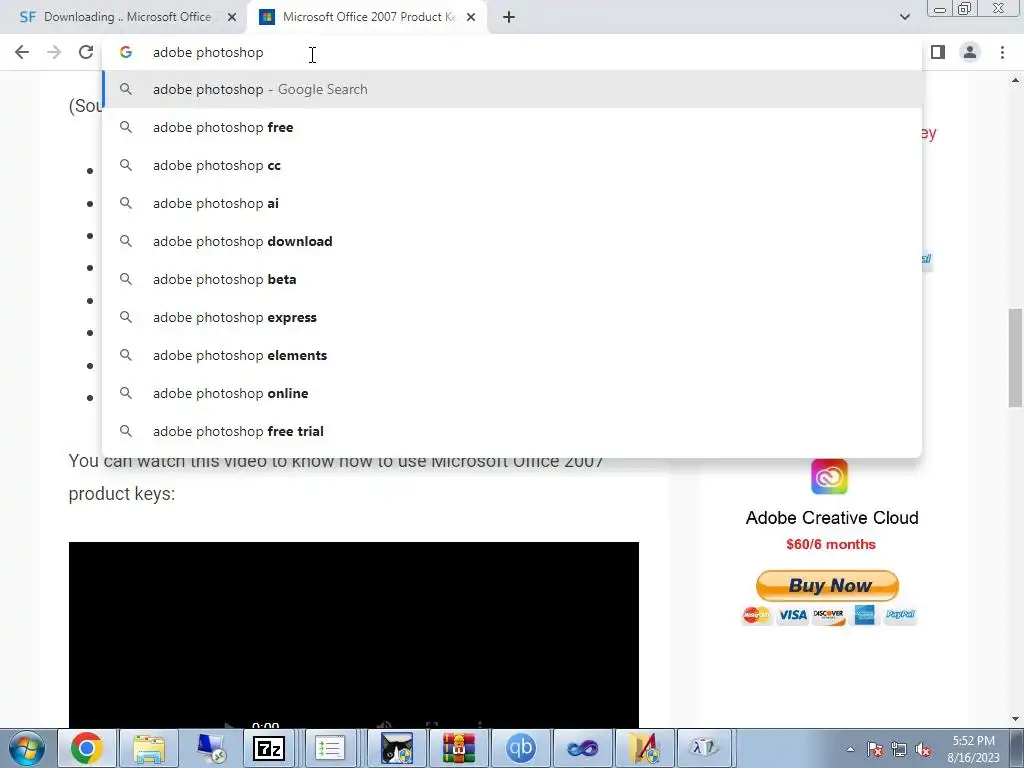1024x768 pixels.
Task: Pick the adobe photoshop free trial suggestion
Action: (x=512, y=431)
